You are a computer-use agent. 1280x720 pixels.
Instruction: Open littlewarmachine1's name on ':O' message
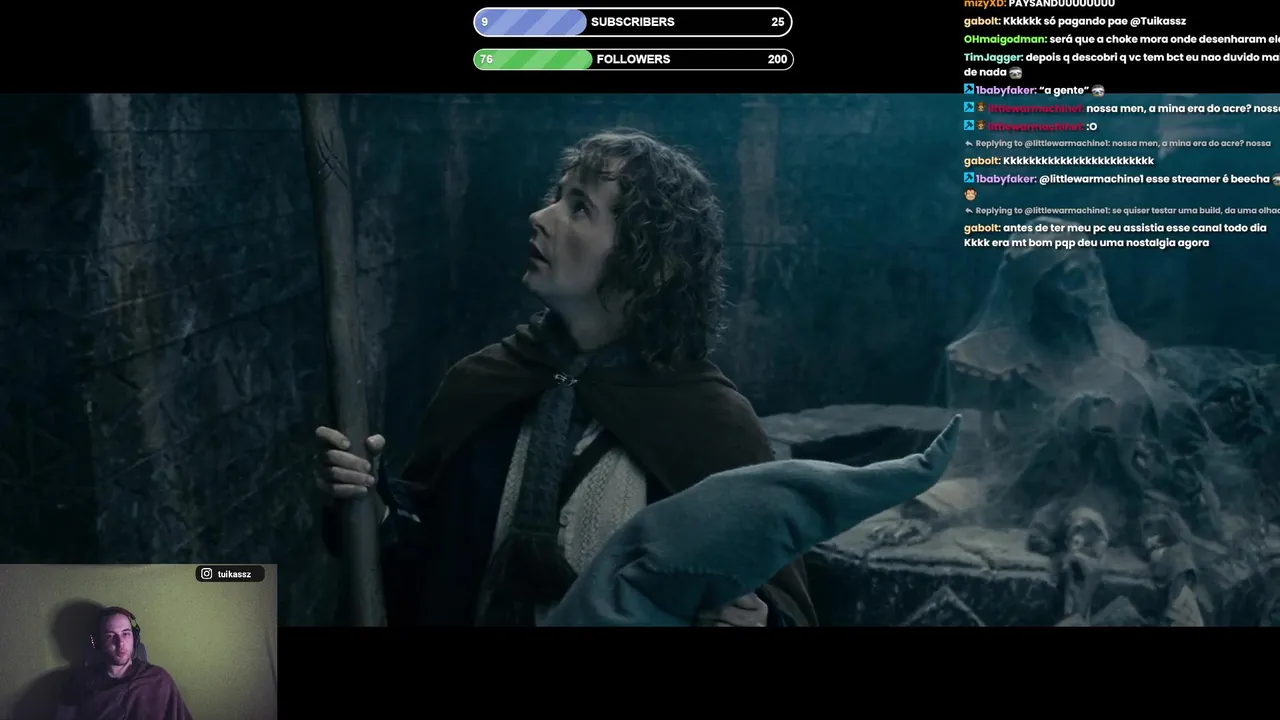[x=1035, y=126]
